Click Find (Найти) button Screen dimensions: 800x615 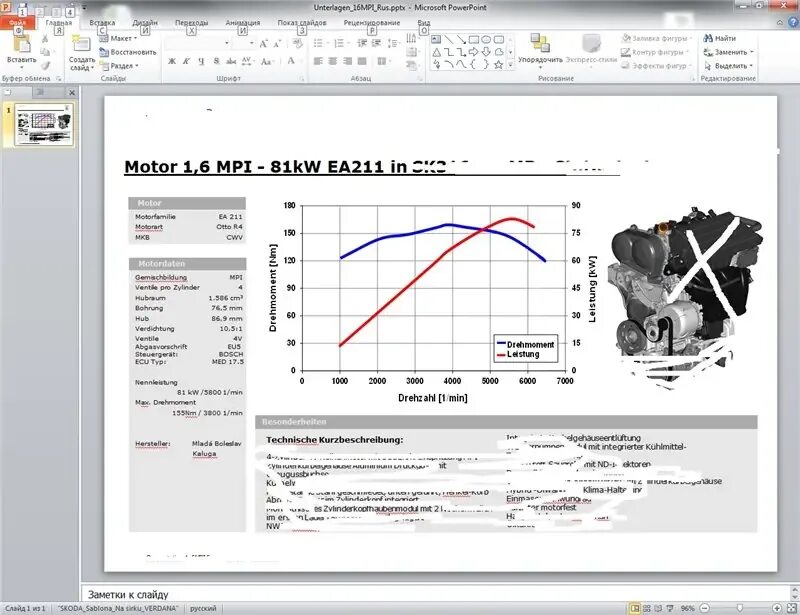pos(719,38)
